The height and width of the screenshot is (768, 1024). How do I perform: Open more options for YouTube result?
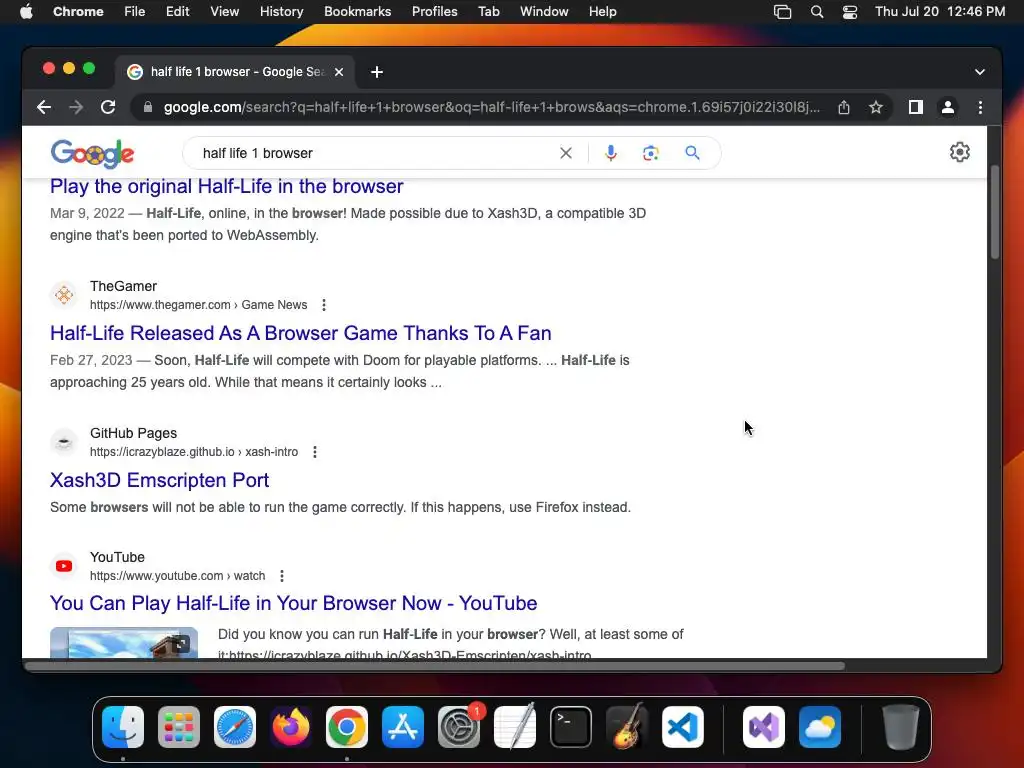281,576
